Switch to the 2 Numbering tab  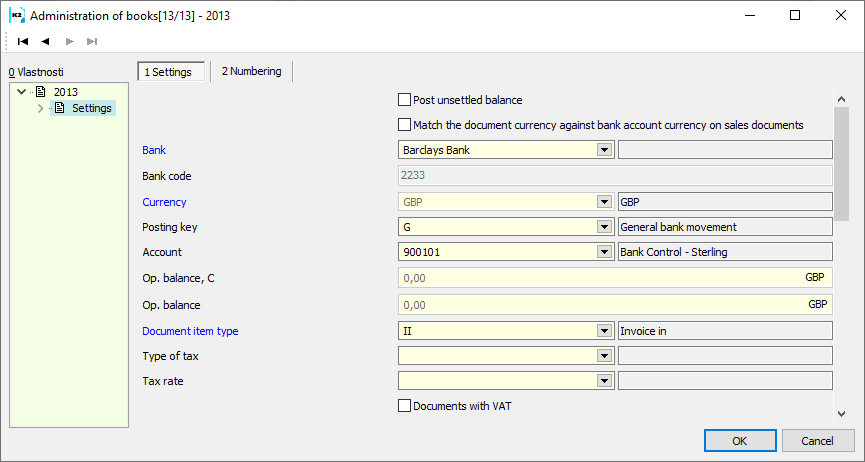pyautogui.click(x=251, y=71)
